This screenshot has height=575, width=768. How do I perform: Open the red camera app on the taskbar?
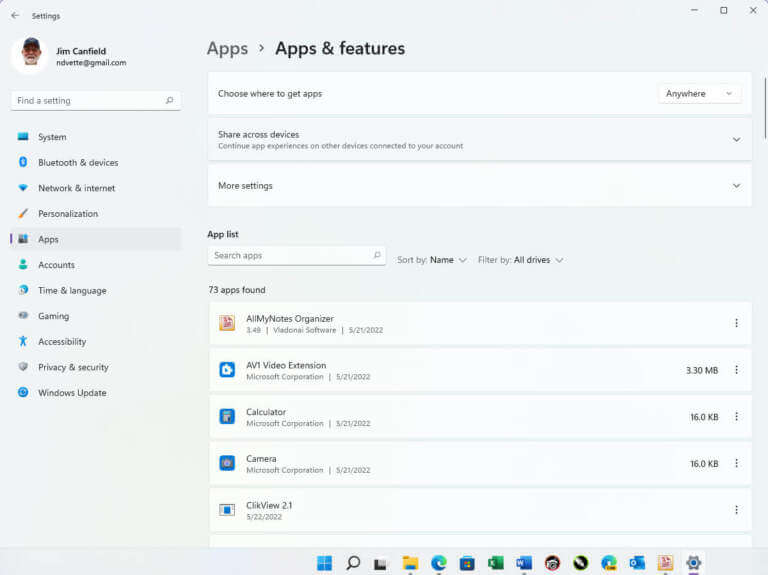552,563
